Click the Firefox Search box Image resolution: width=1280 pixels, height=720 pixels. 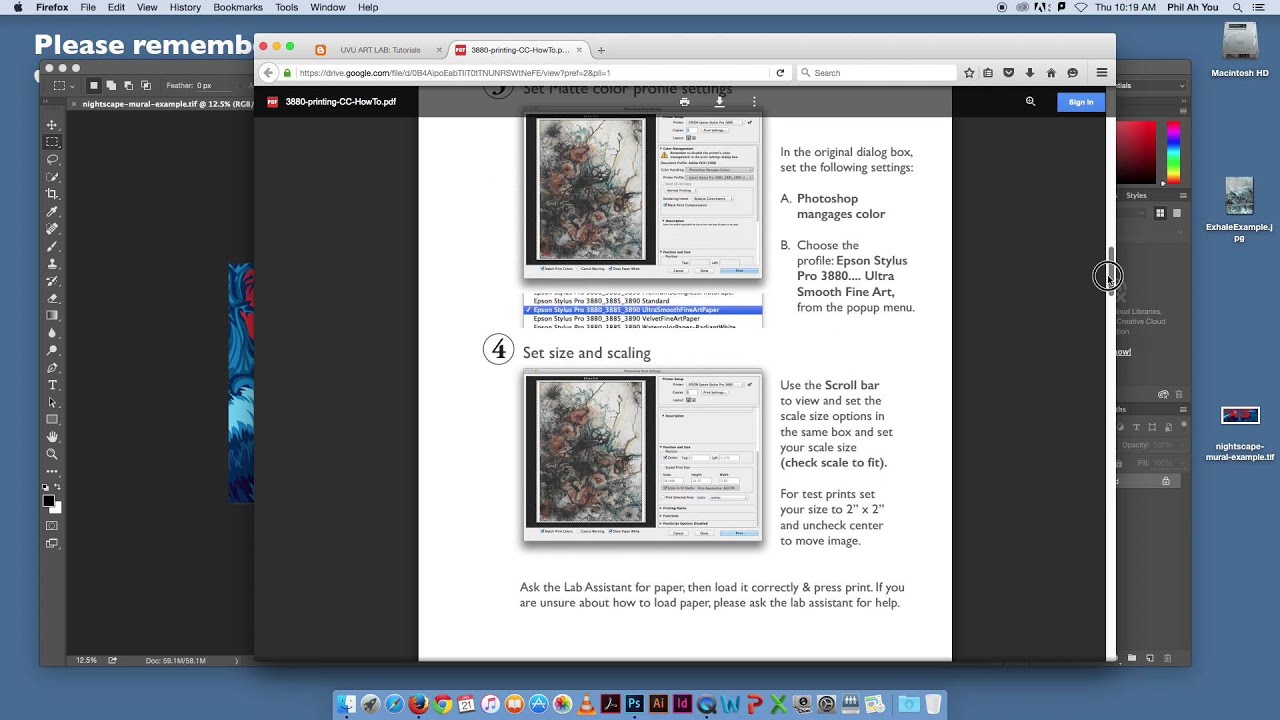[877, 73]
